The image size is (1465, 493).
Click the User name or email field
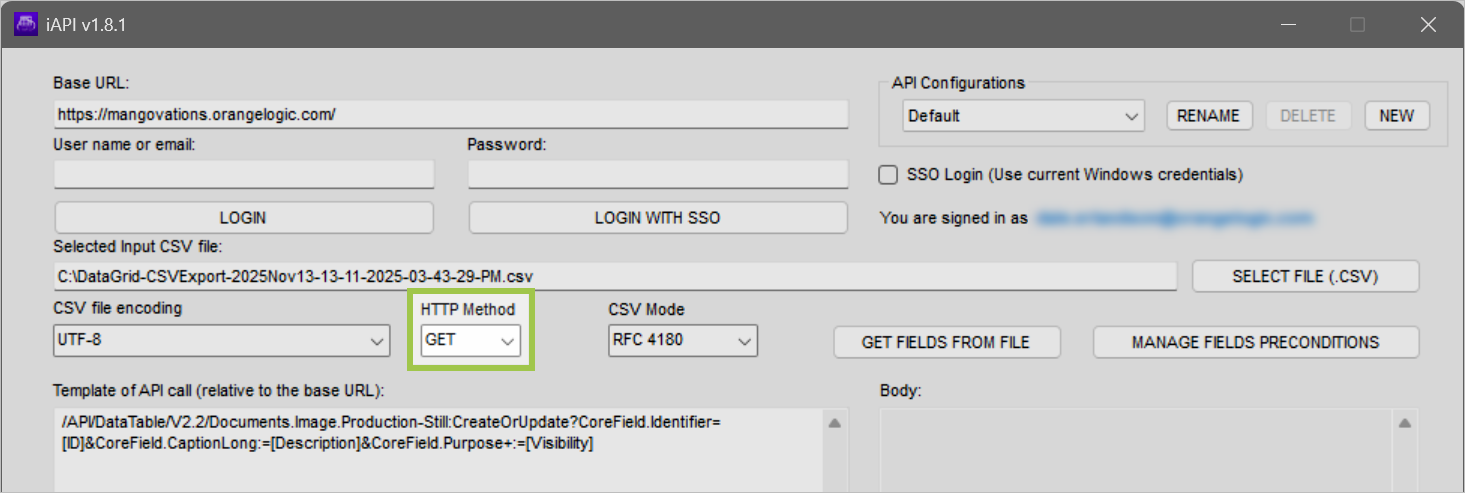[244, 175]
